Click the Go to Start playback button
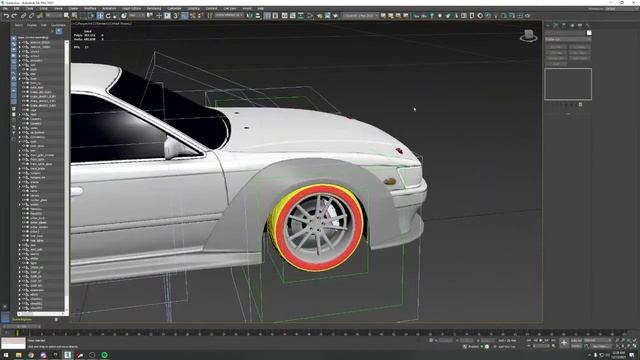The height and width of the screenshot is (360, 640). 529,340
